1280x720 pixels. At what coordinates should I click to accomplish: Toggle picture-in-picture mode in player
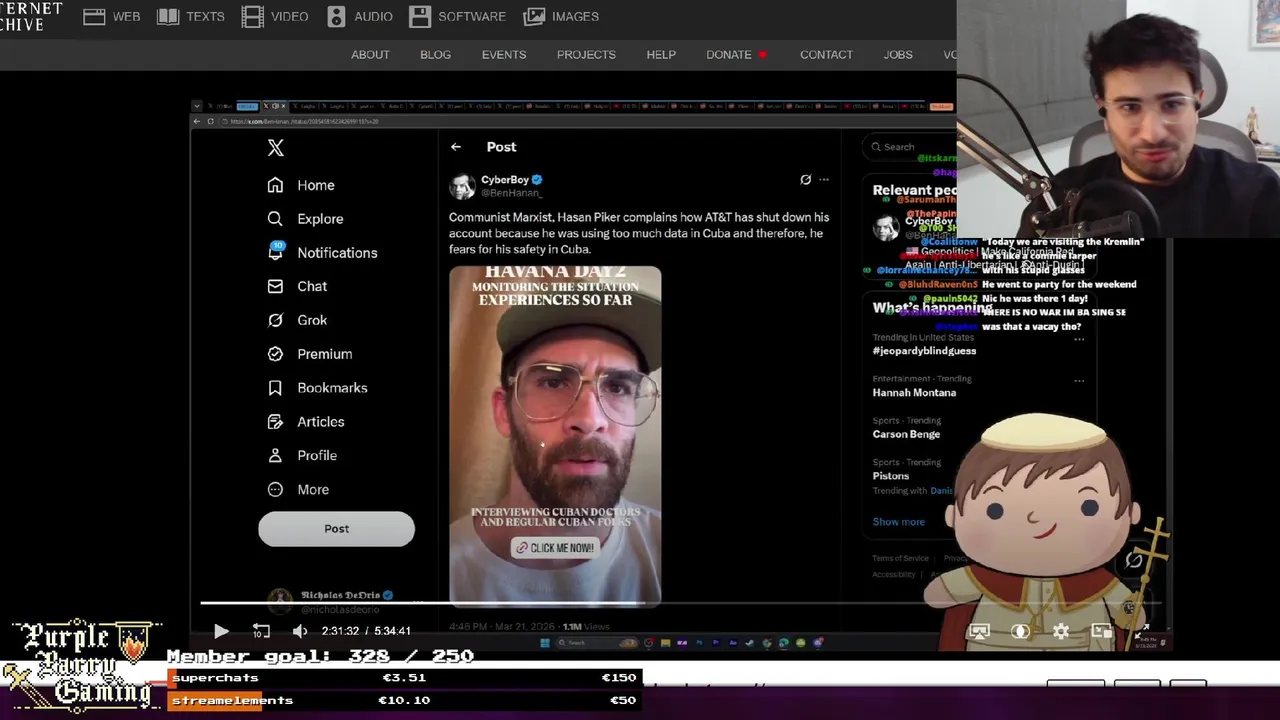coord(1102,631)
